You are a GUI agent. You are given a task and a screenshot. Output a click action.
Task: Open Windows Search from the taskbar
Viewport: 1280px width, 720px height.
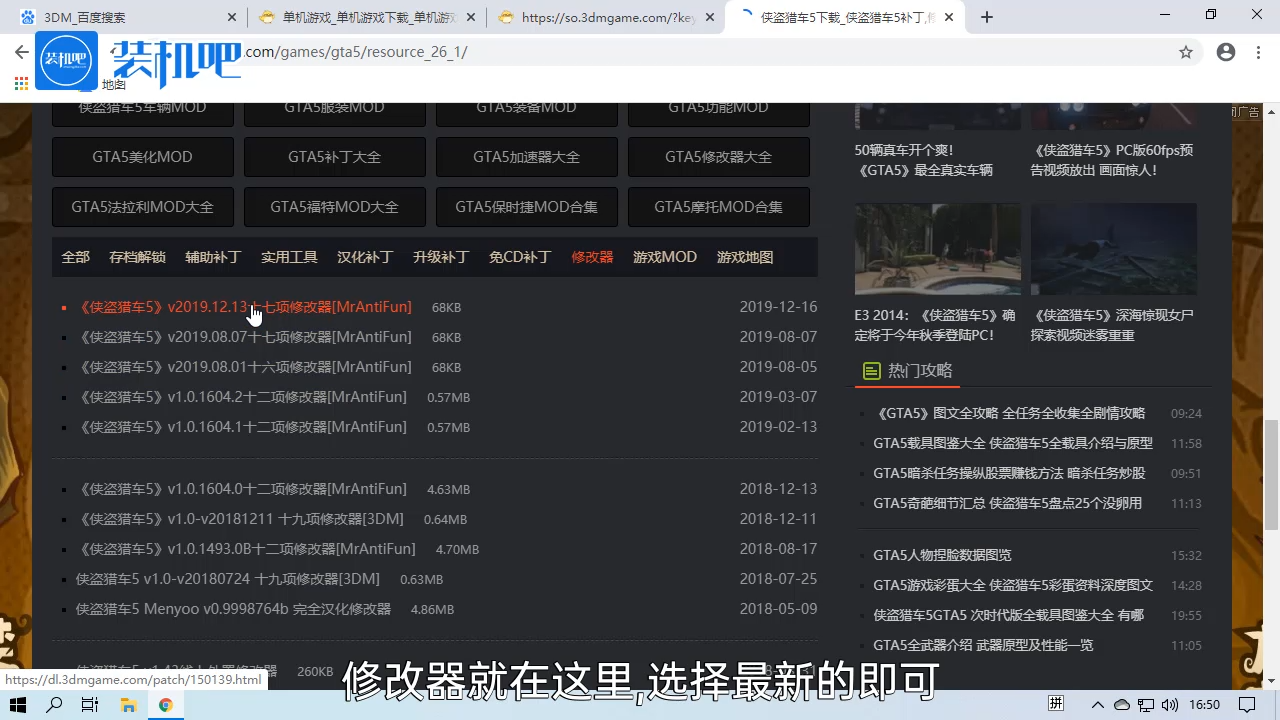coord(53,705)
